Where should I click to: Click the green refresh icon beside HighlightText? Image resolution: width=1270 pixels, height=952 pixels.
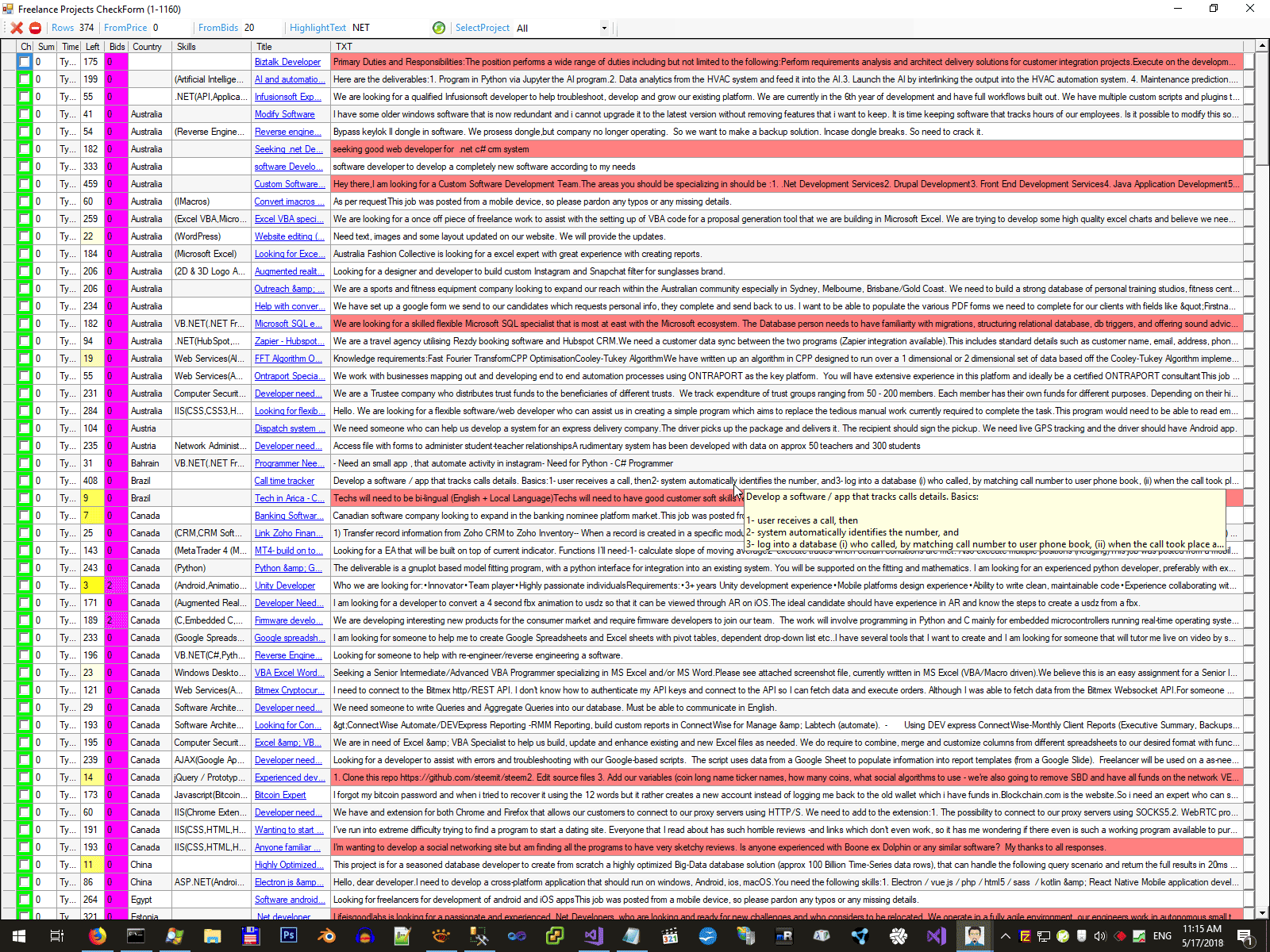pyautogui.click(x=439, y=28)
